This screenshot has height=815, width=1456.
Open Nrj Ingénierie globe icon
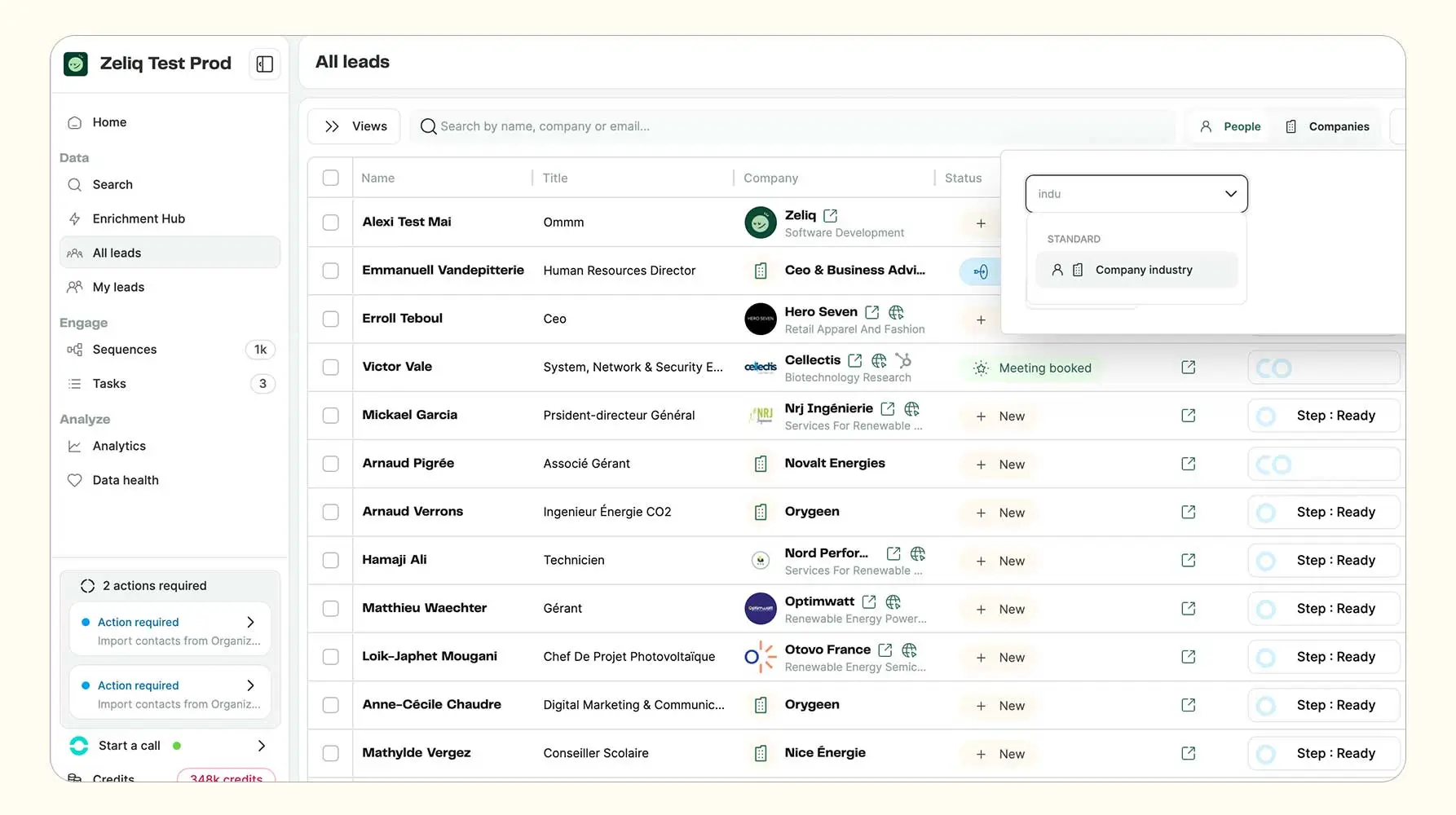911,408
